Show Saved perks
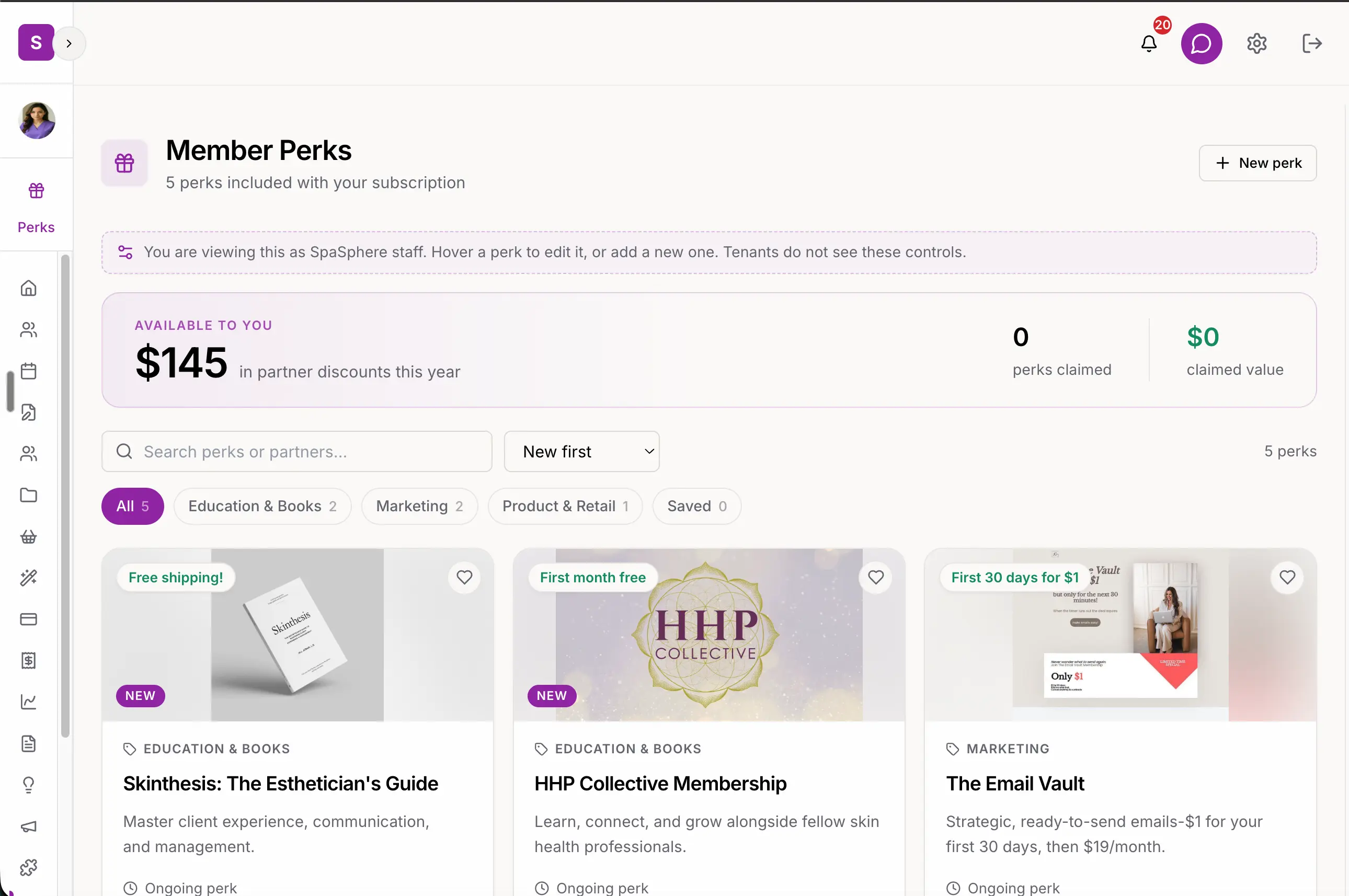The image size is (1349, 896). pos(697,506)
